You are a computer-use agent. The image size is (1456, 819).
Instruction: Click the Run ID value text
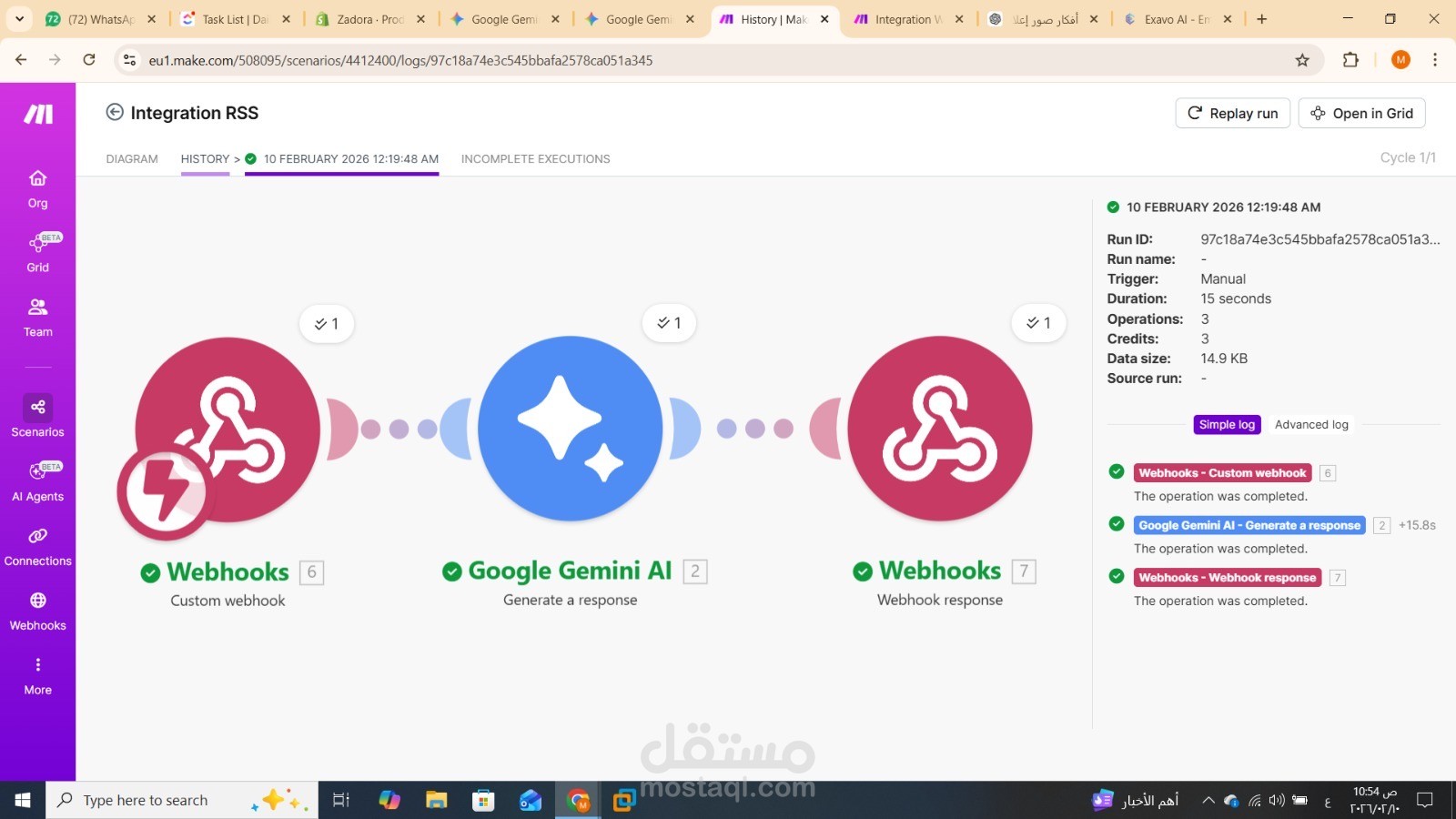pyautogui.click(x=1319, y=239)
